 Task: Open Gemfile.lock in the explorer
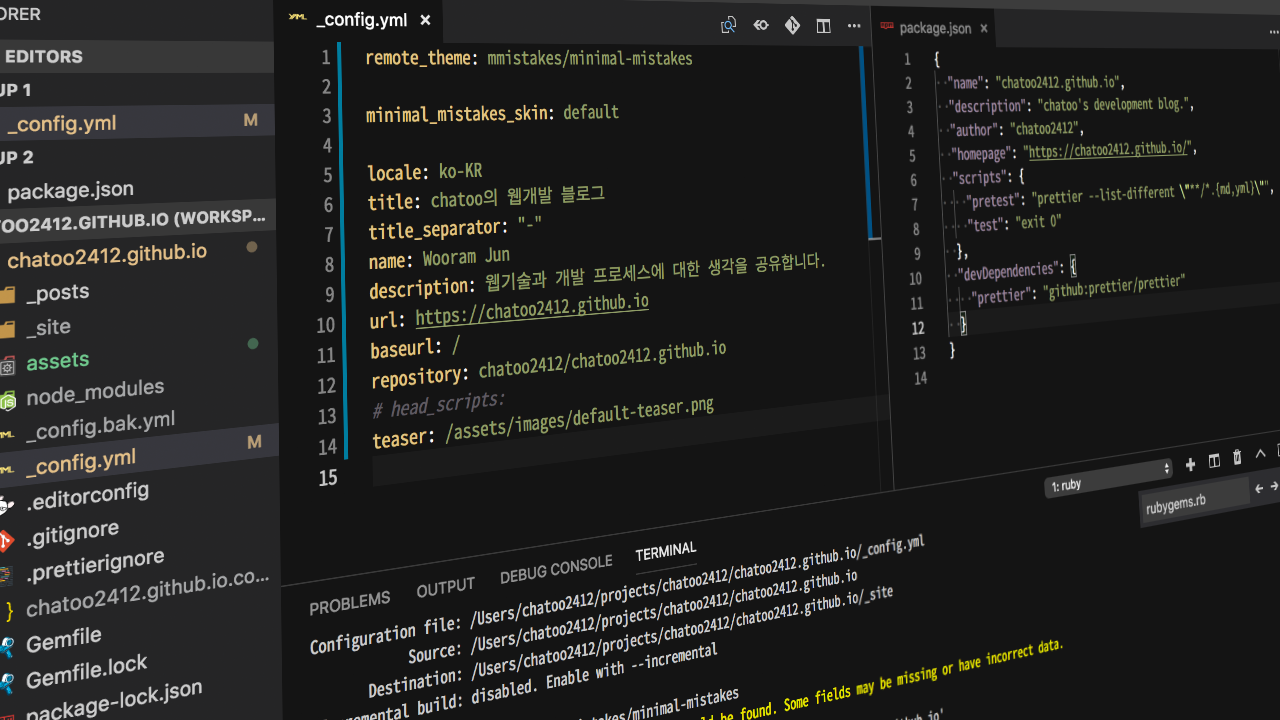pyautogui.click(x=86, y=671)
